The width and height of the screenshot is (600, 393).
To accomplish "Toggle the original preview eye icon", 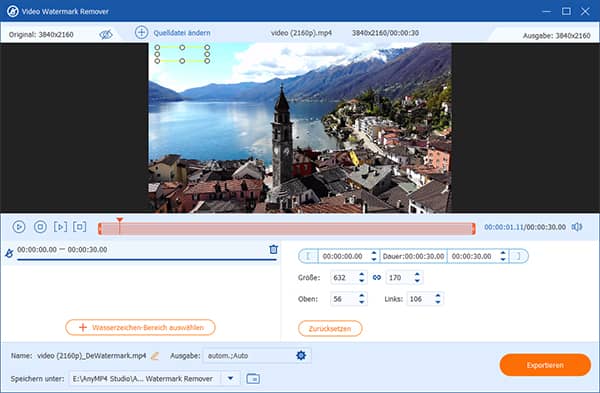I will [x=106, y=34].
